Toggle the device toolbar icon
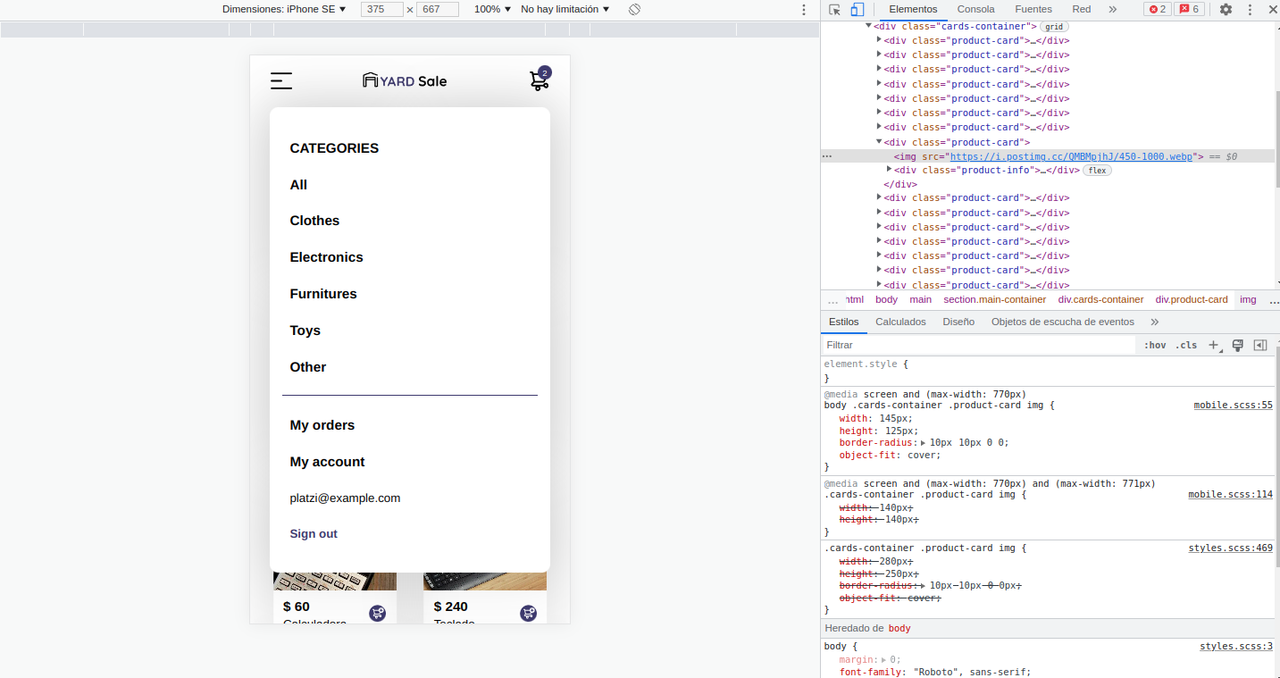Viewport: 1280px width, 678px height. pyautogui.click(x=857, y=9)
